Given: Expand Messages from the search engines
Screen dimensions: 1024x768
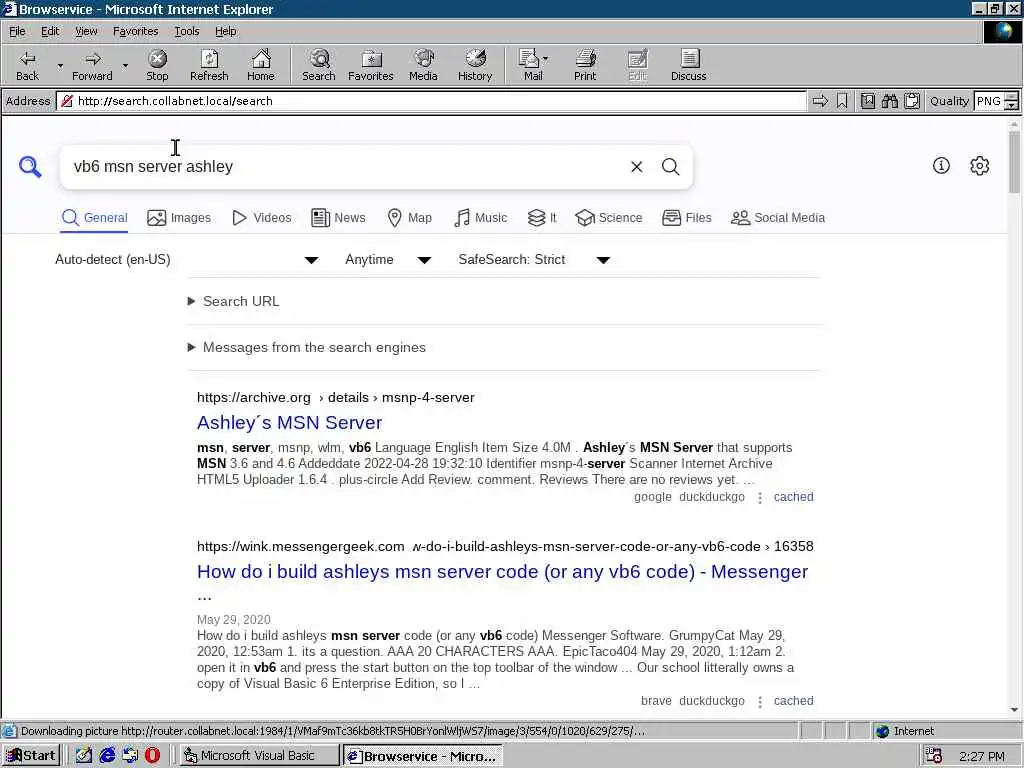Looking at the screenshot, I should (x=307, y=347).
